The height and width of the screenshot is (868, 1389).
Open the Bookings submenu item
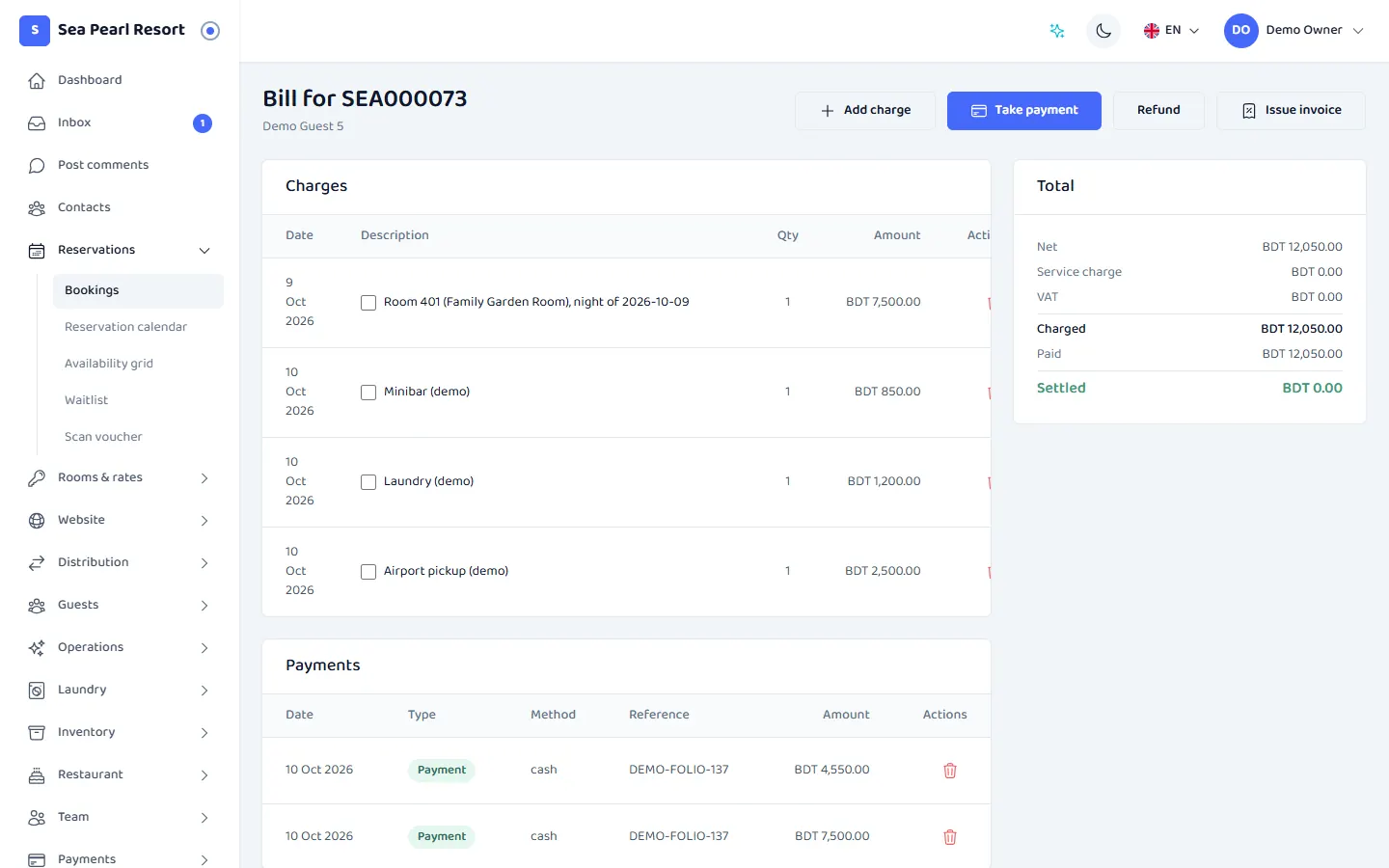coord(138,291)
